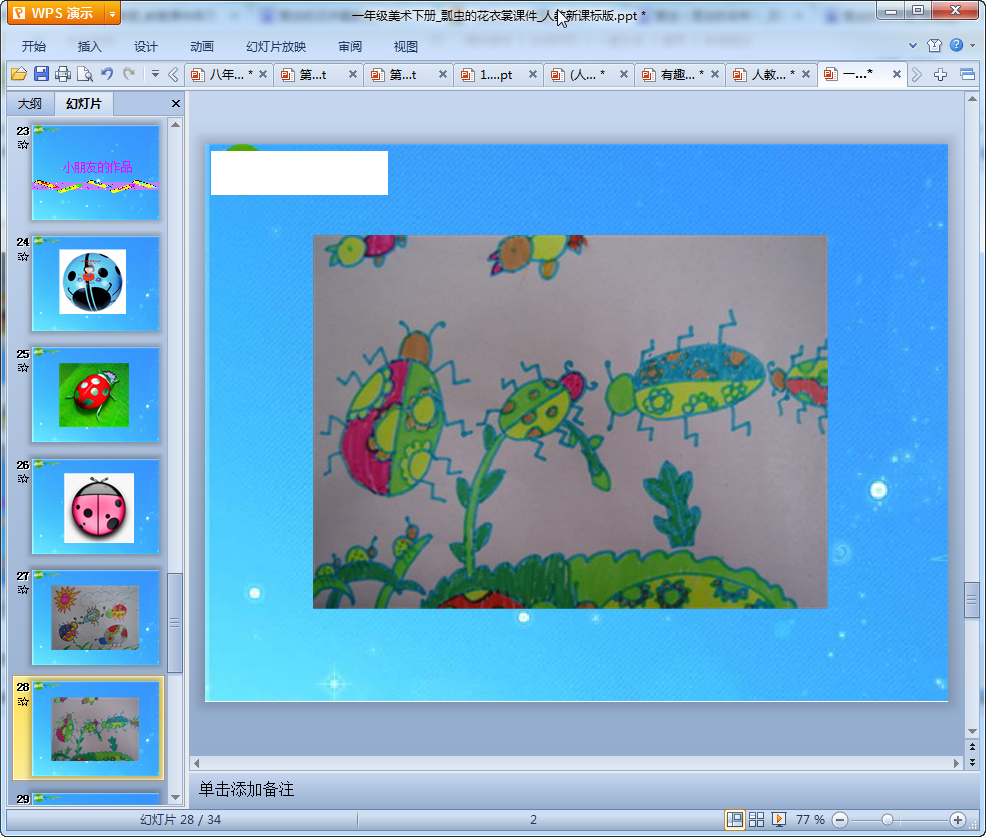Close the 1....pt document tab
Viewport: 986px width, 837px height.
[533, 74]
